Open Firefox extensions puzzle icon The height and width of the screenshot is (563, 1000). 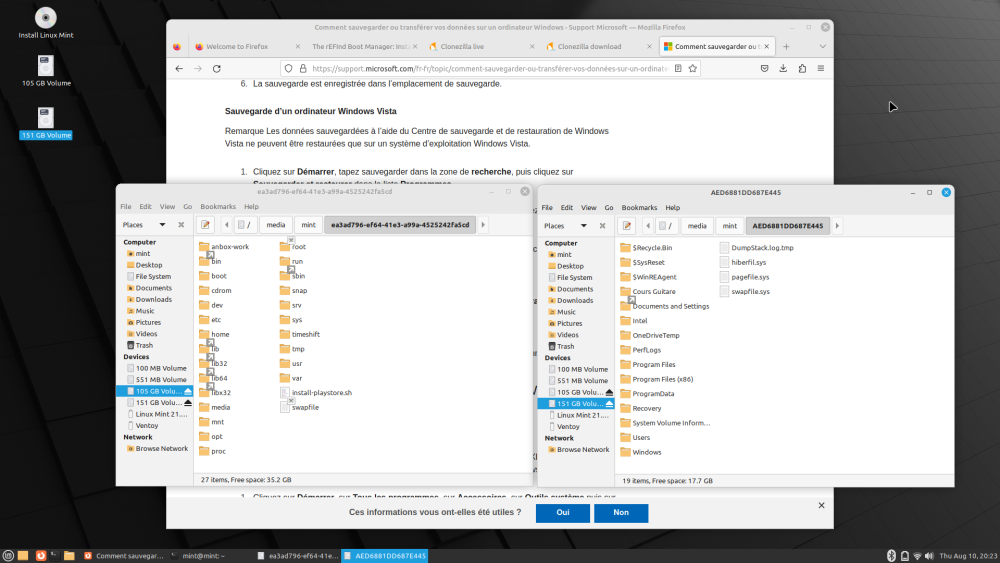(x=802, y=69)
